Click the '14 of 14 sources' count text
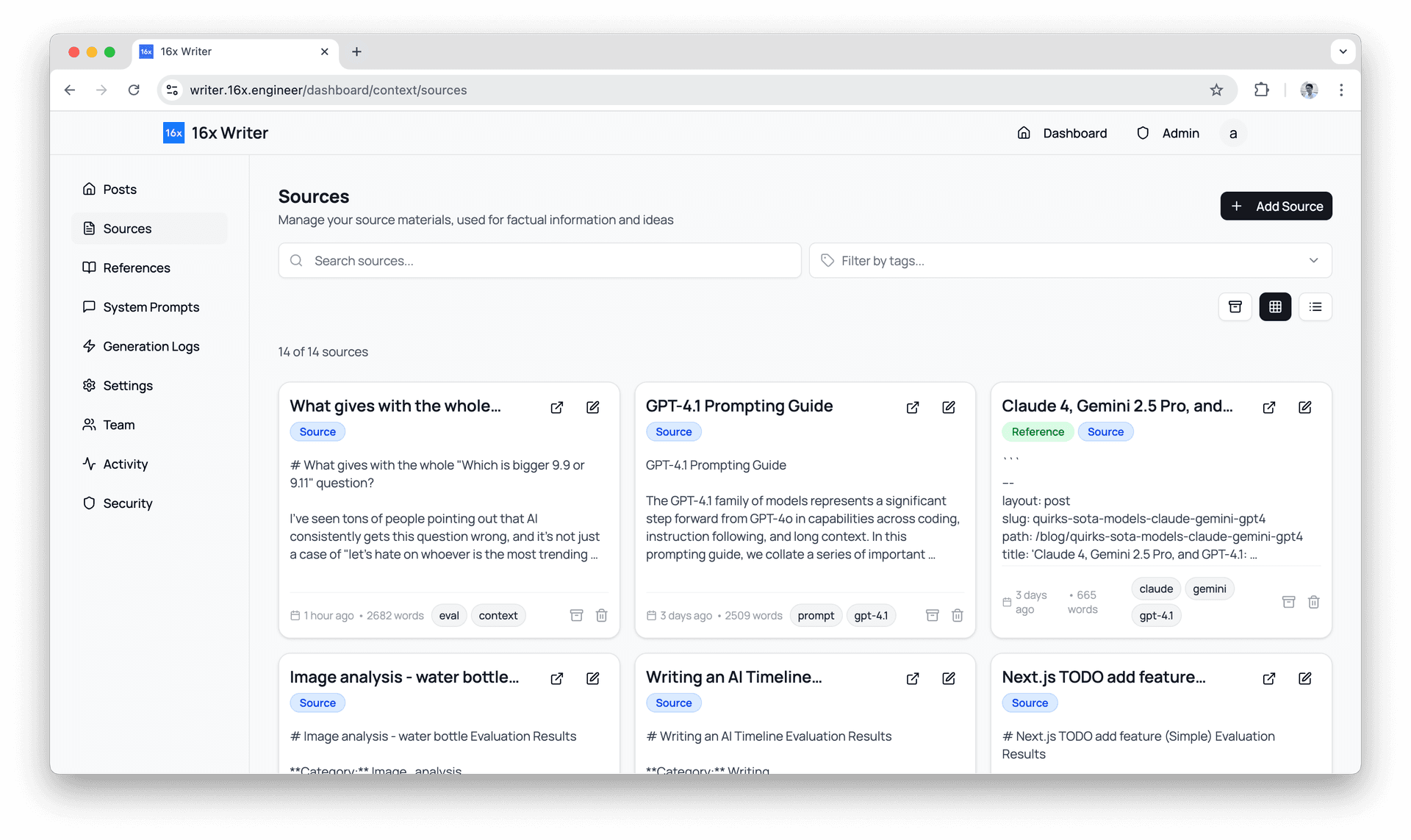Image resolution: width=1411 pixels, height=840 pixels. pyautogui.click(x=323, y=351)
